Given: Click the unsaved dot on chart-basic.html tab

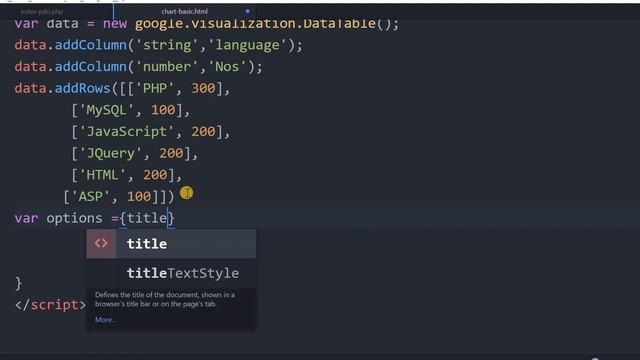Looking at the screenshot, I should 247,11.
